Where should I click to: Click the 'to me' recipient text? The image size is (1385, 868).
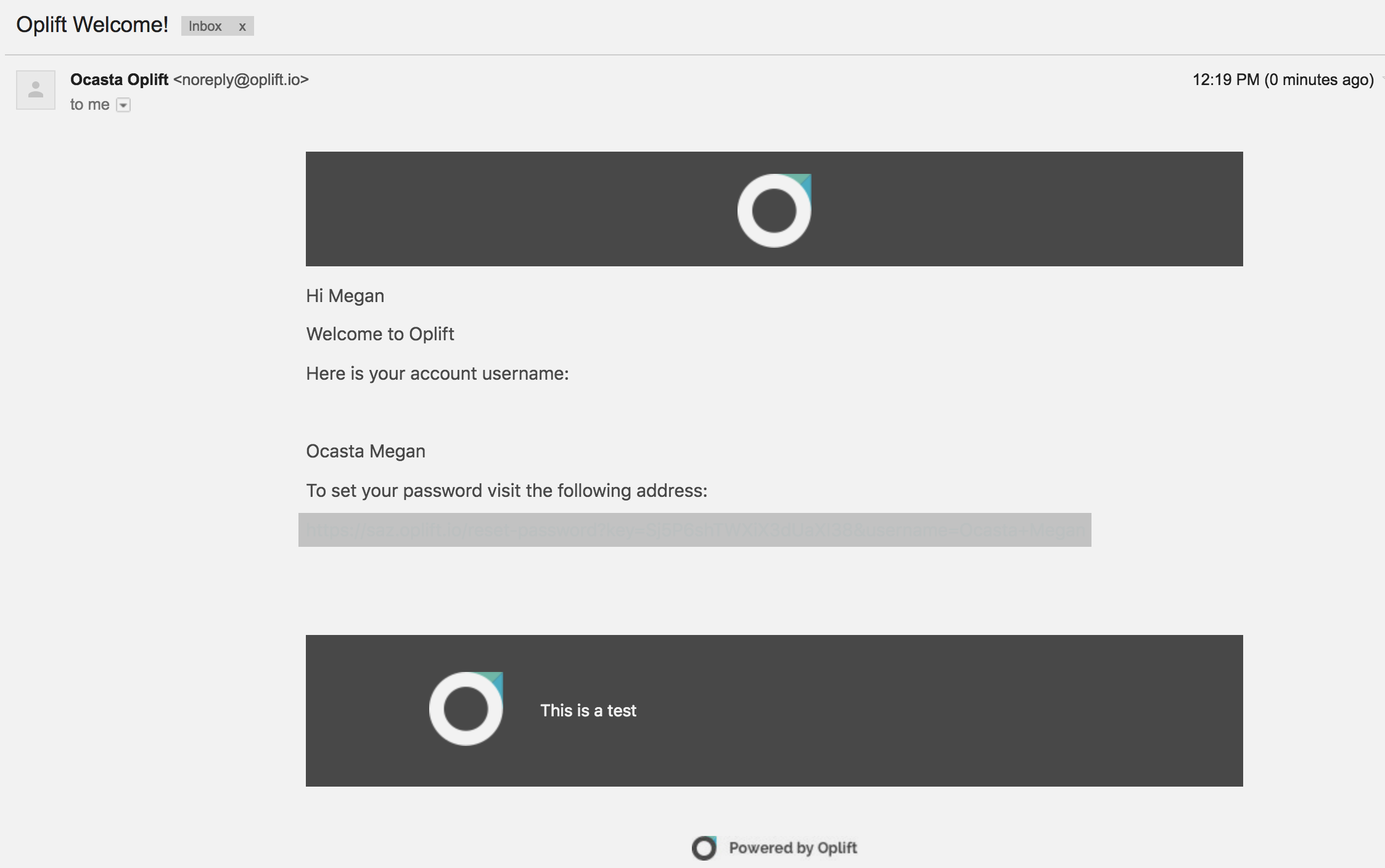coord(89,105)
